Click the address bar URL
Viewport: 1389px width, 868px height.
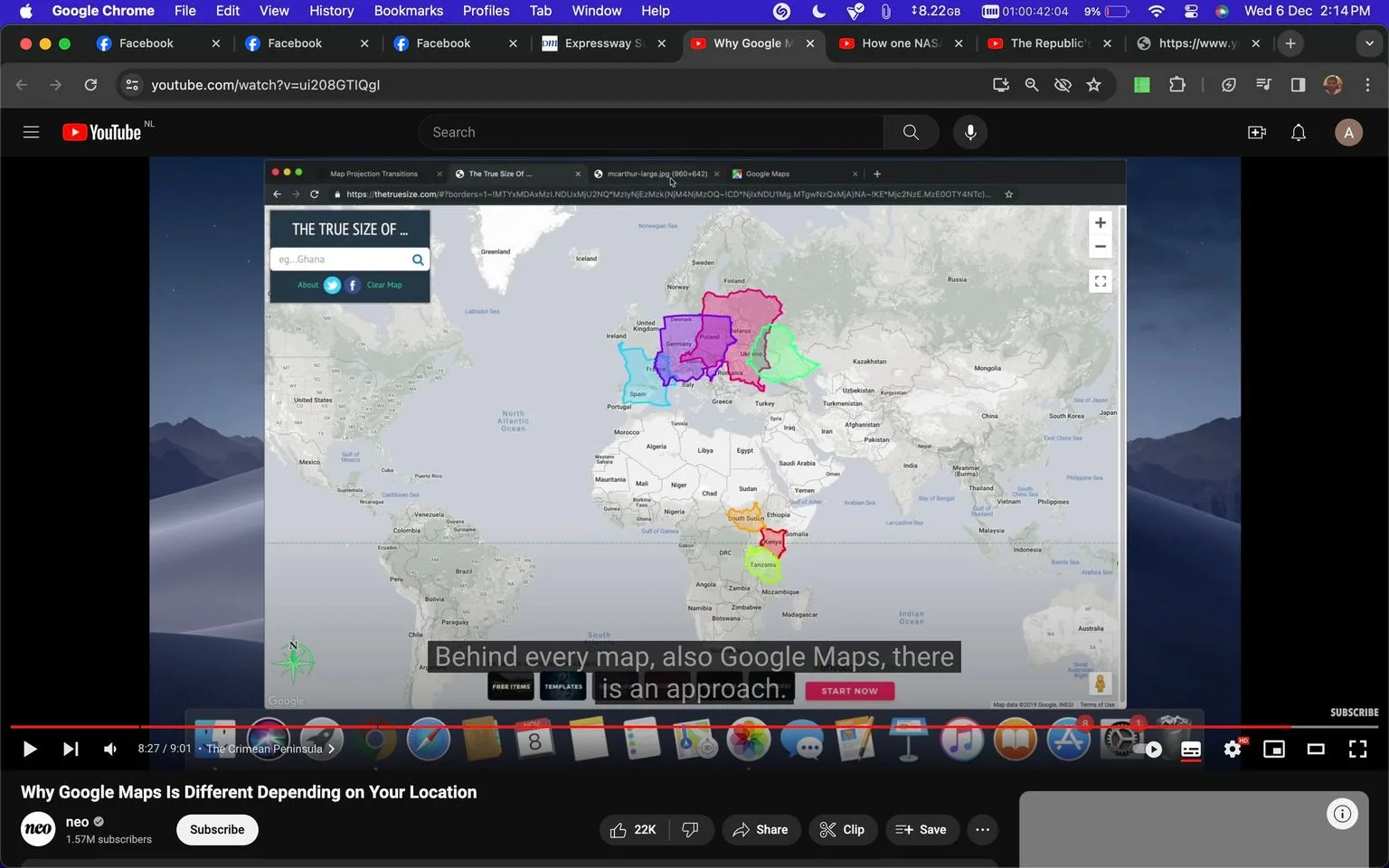point(265,84)
